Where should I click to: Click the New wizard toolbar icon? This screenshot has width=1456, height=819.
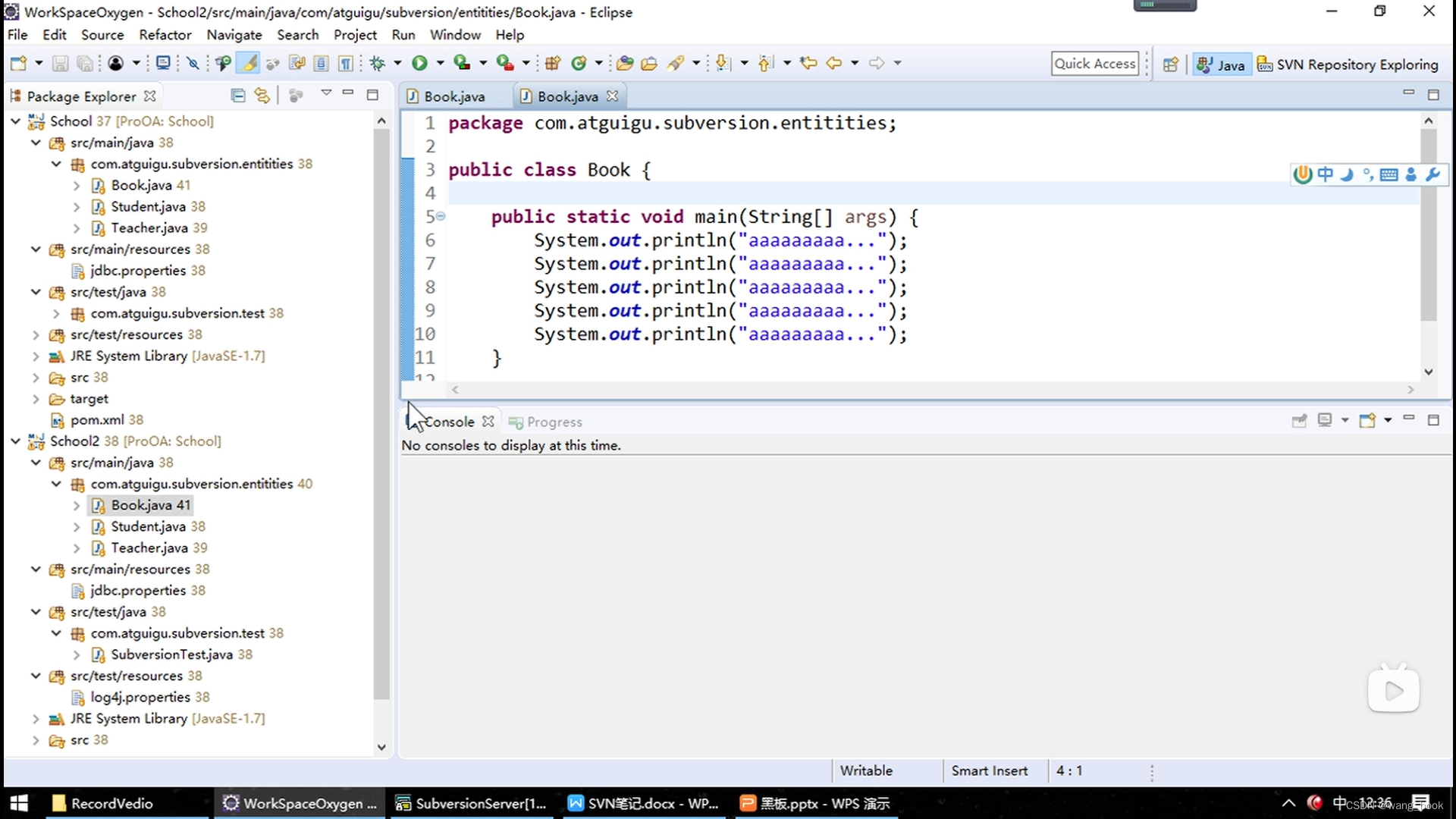coord(18,64)
